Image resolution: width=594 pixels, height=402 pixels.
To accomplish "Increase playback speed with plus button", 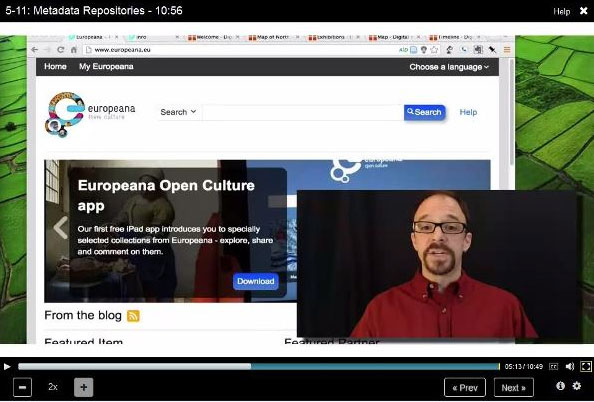I will (83, 387).
